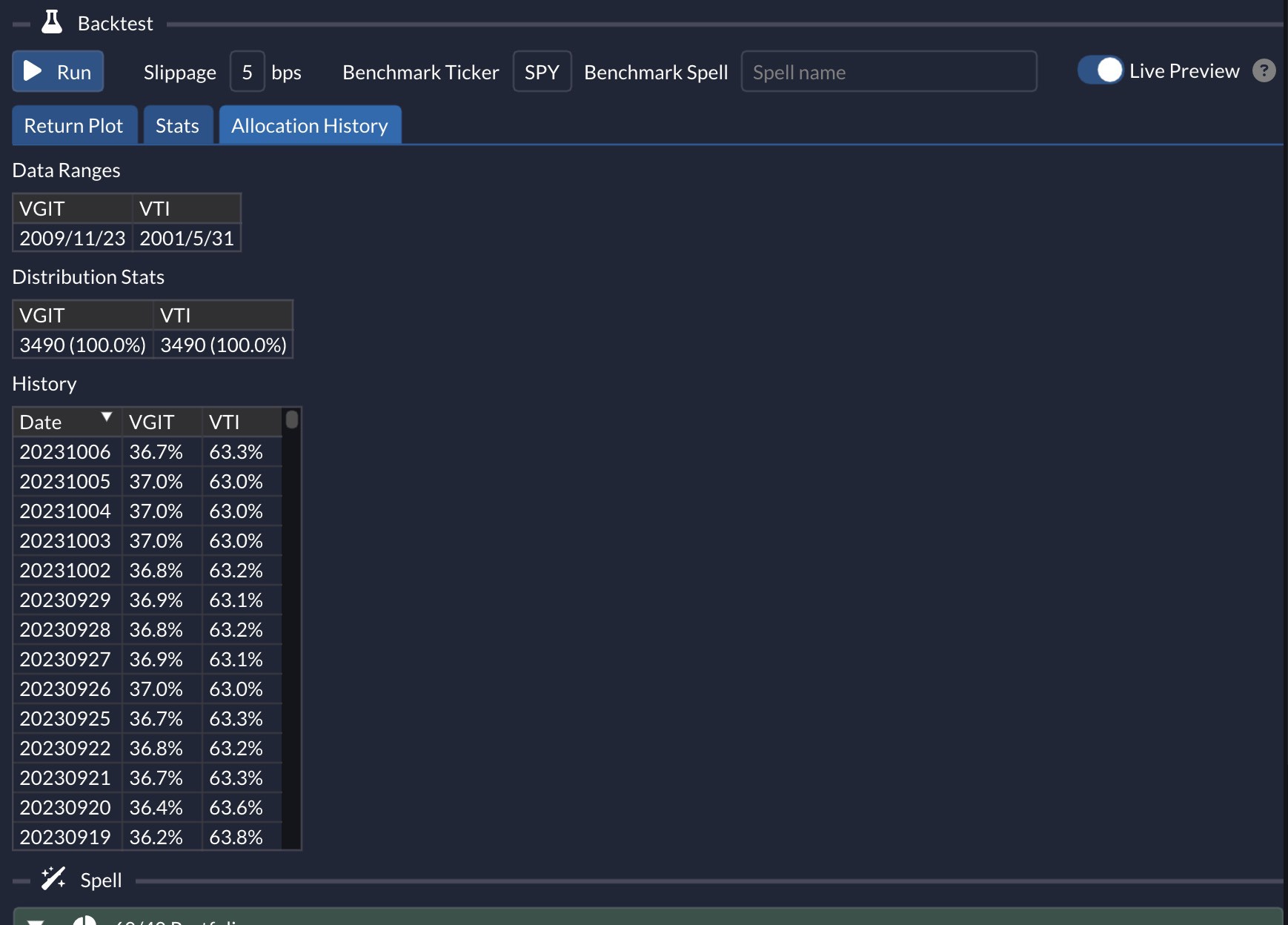
Task: Run the backtest
Action: [x=58, y=72]
